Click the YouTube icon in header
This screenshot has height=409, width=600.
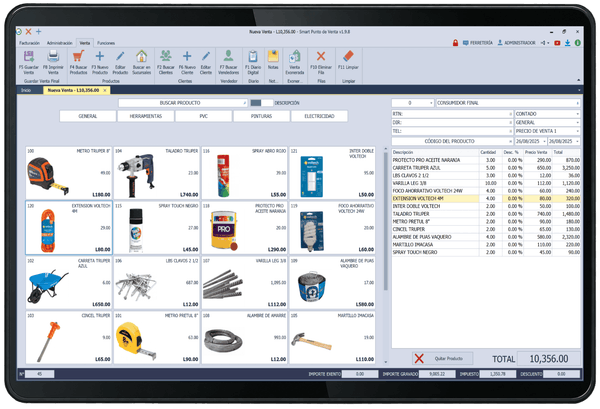point(557,43)
